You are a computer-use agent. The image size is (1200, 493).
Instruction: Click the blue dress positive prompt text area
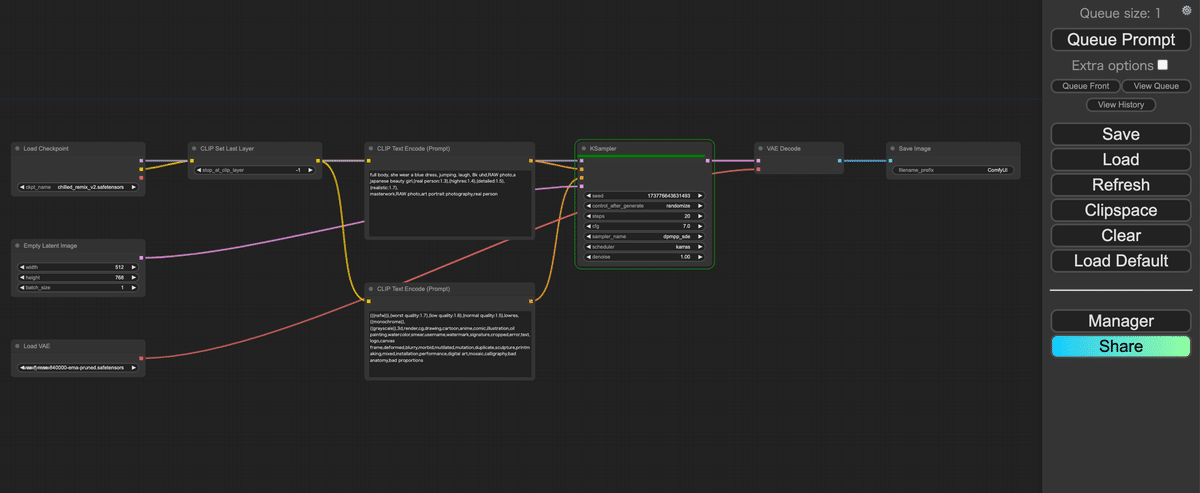[449, 202]
